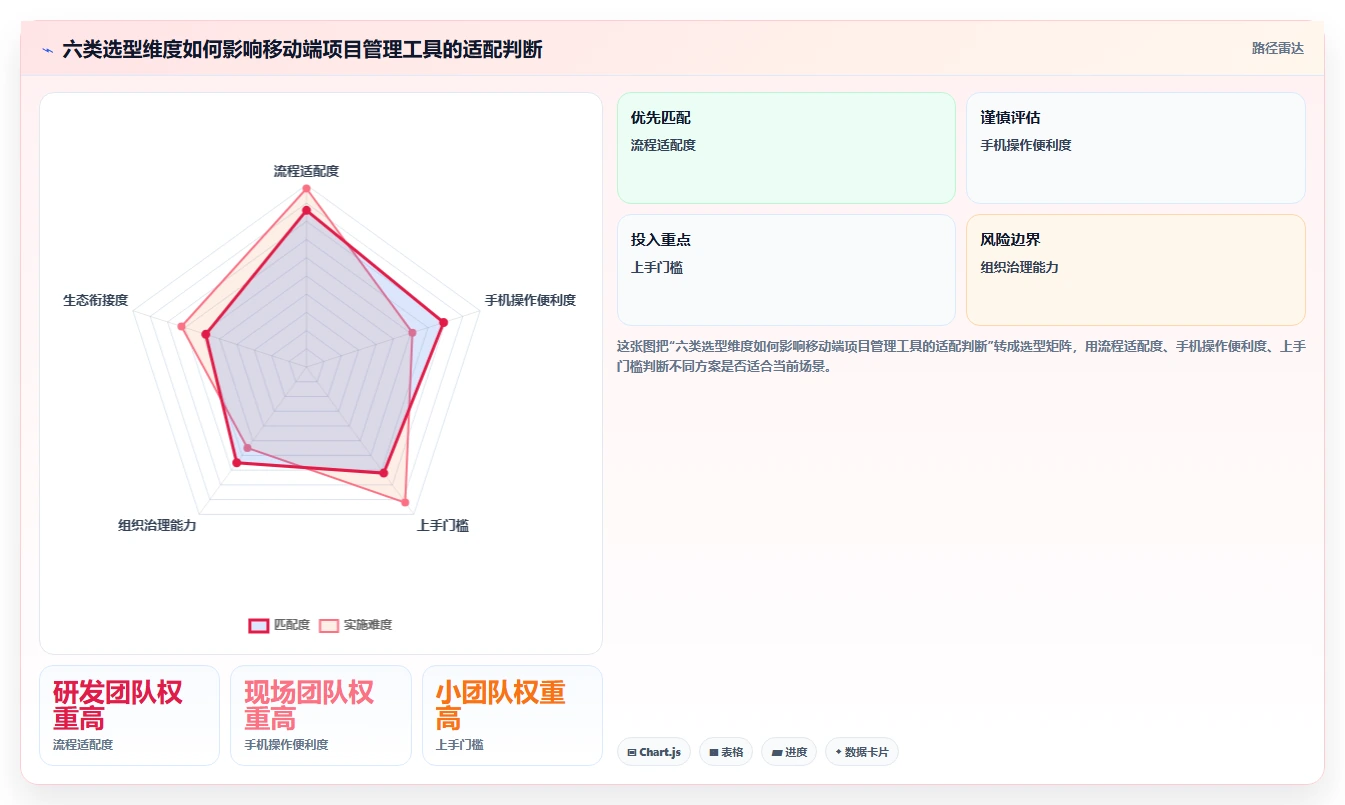
Task: Click the 小团队权重高 stat card
Action: tap(512, 716)
